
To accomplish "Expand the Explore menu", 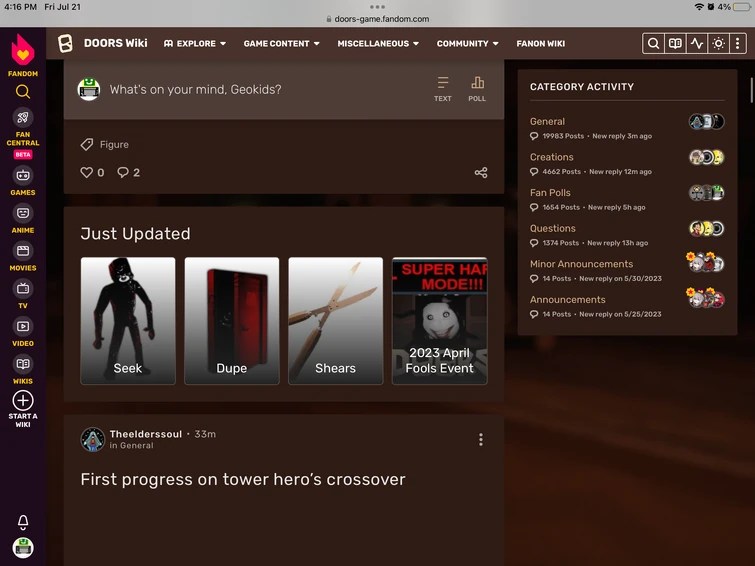I will pos(195,43).
